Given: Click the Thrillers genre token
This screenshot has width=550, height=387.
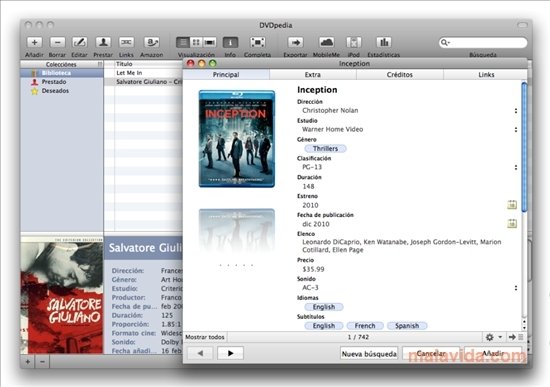Looking at the screenshot, I should pos(326,148).
